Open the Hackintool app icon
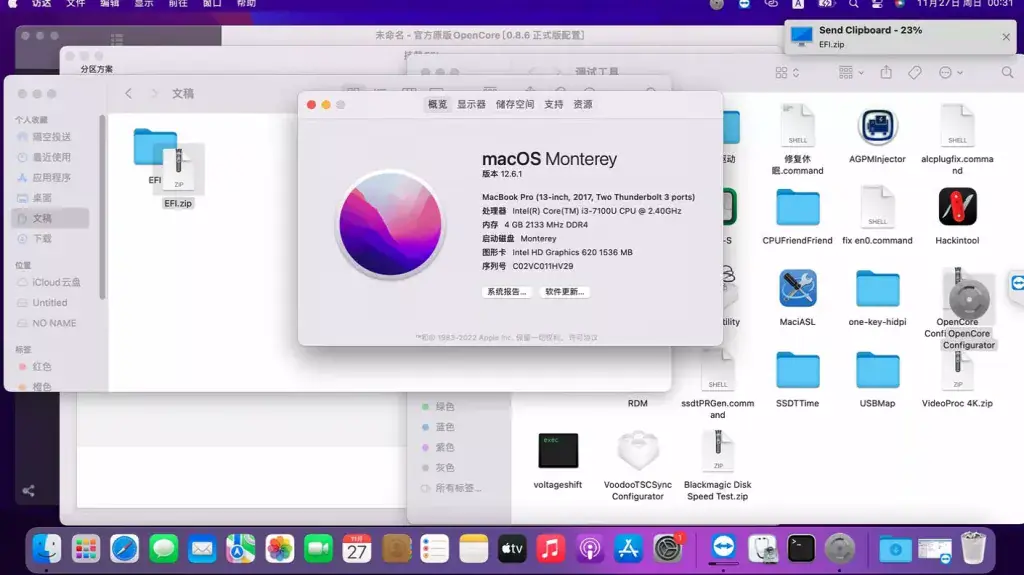This screenshot has width=1024, height=575. click(x=957, y=207)
